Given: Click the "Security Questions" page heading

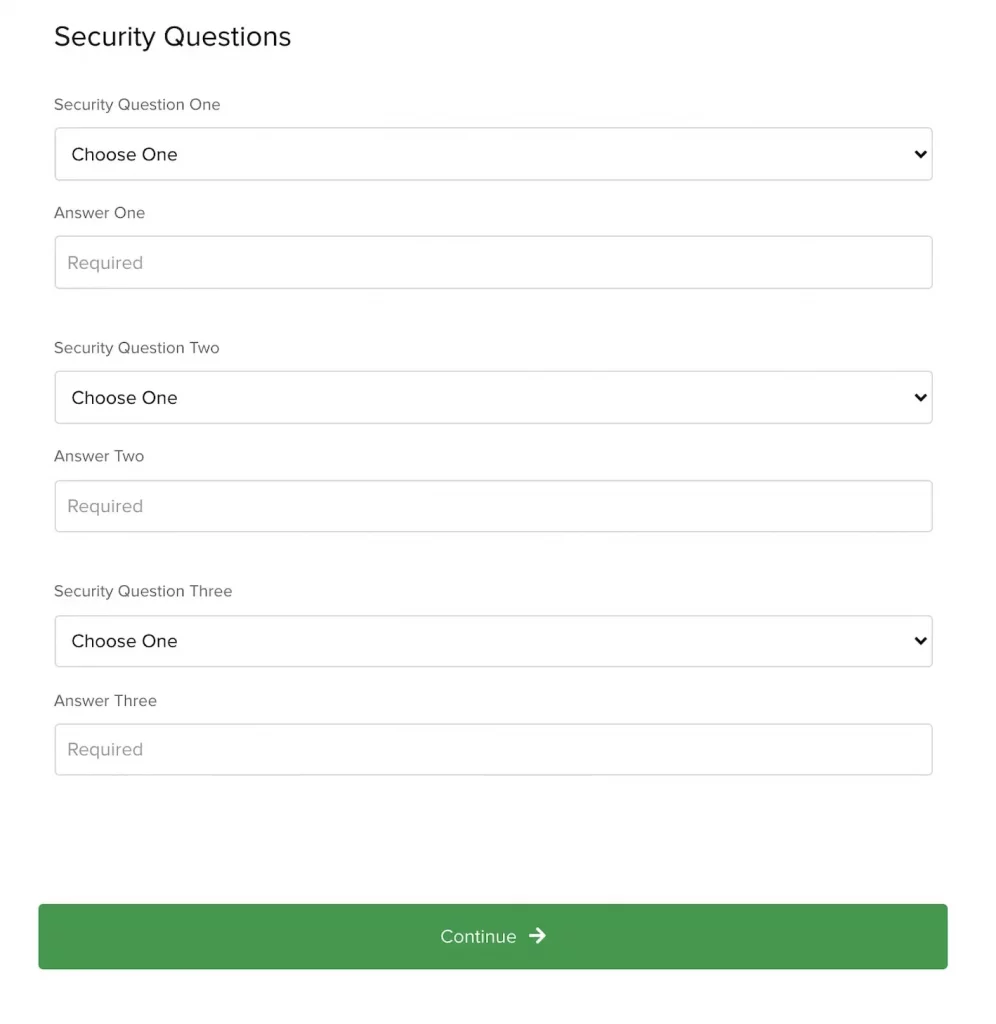Looking at the screenshot, I should click(x=172, y=37).
